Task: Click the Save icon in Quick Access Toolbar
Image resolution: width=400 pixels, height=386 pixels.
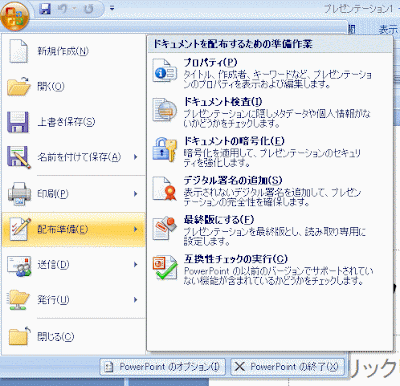Action: [x=45, y=9]
